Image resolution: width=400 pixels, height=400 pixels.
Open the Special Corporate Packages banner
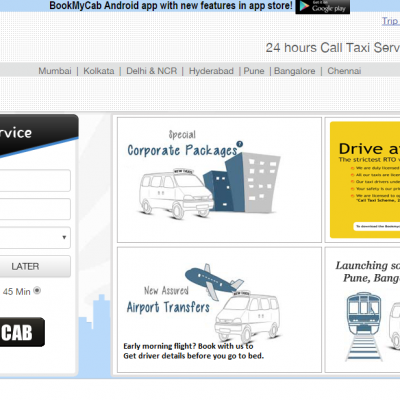tap(219, 180)
